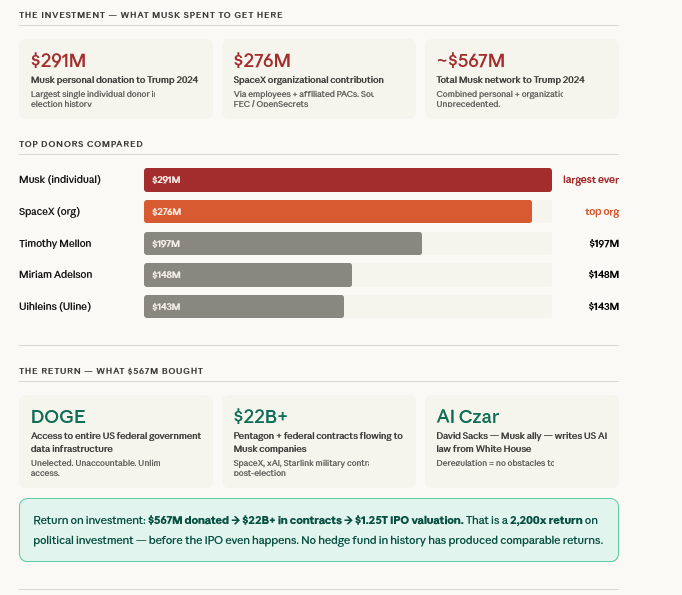
Task: Click the 'THE INVESTMENT' section heading
Action: click(x=151, y=15)
